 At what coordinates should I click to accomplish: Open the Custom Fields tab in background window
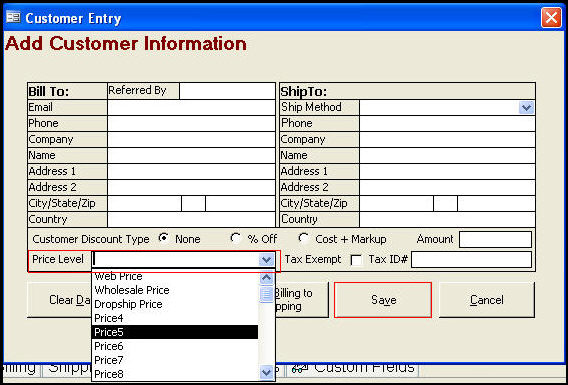tap(353, 369)
